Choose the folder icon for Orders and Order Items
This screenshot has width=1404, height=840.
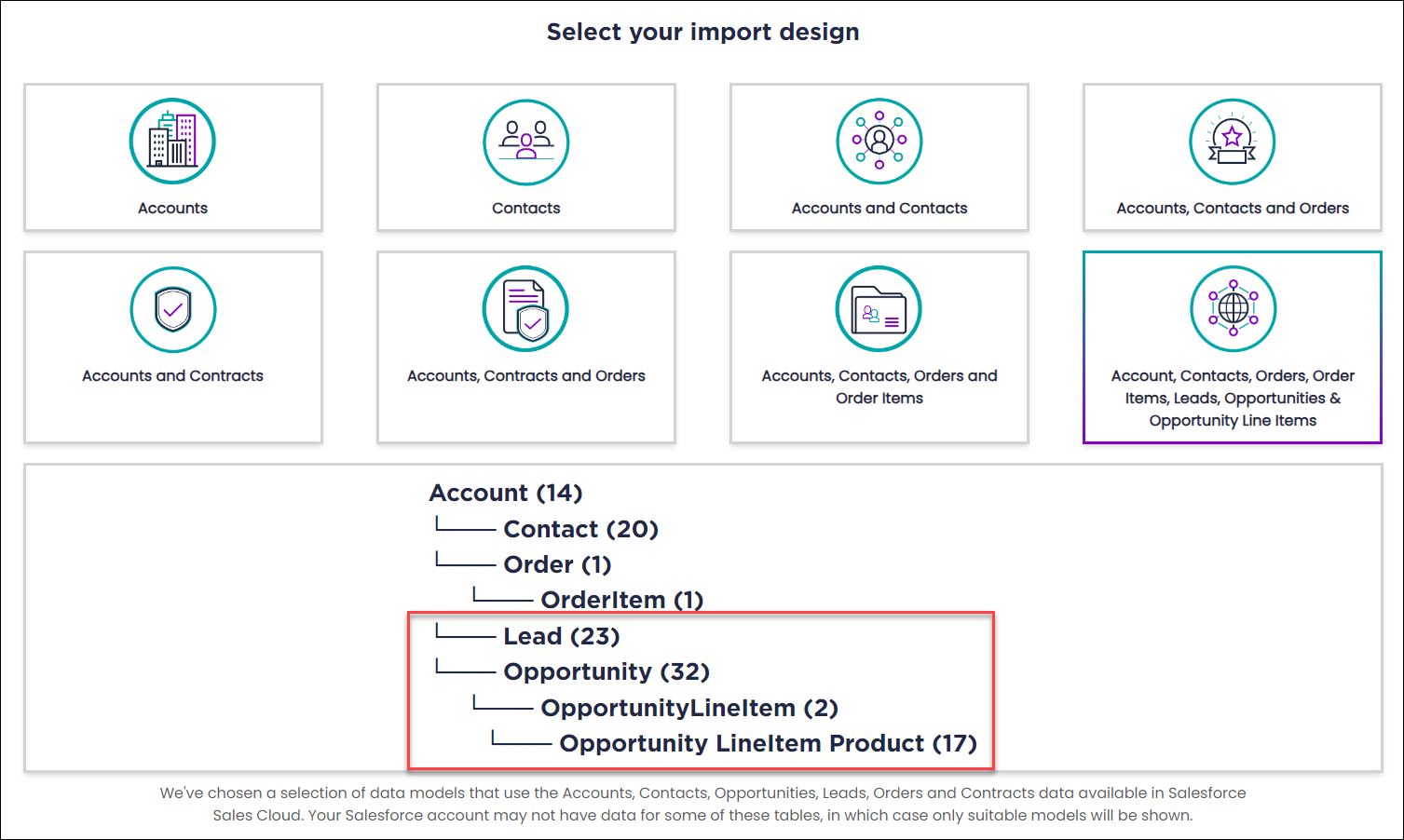click(879, 309)
